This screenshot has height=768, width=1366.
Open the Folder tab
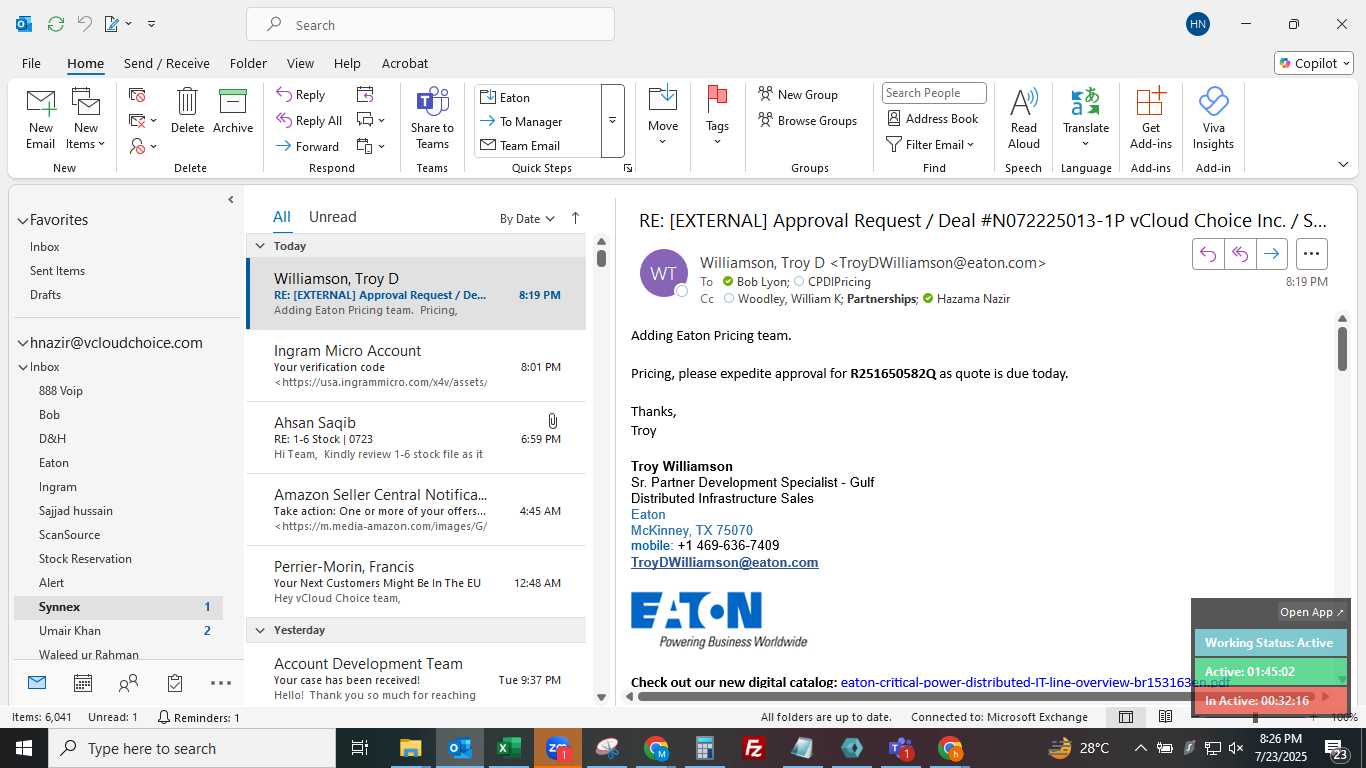248,63
